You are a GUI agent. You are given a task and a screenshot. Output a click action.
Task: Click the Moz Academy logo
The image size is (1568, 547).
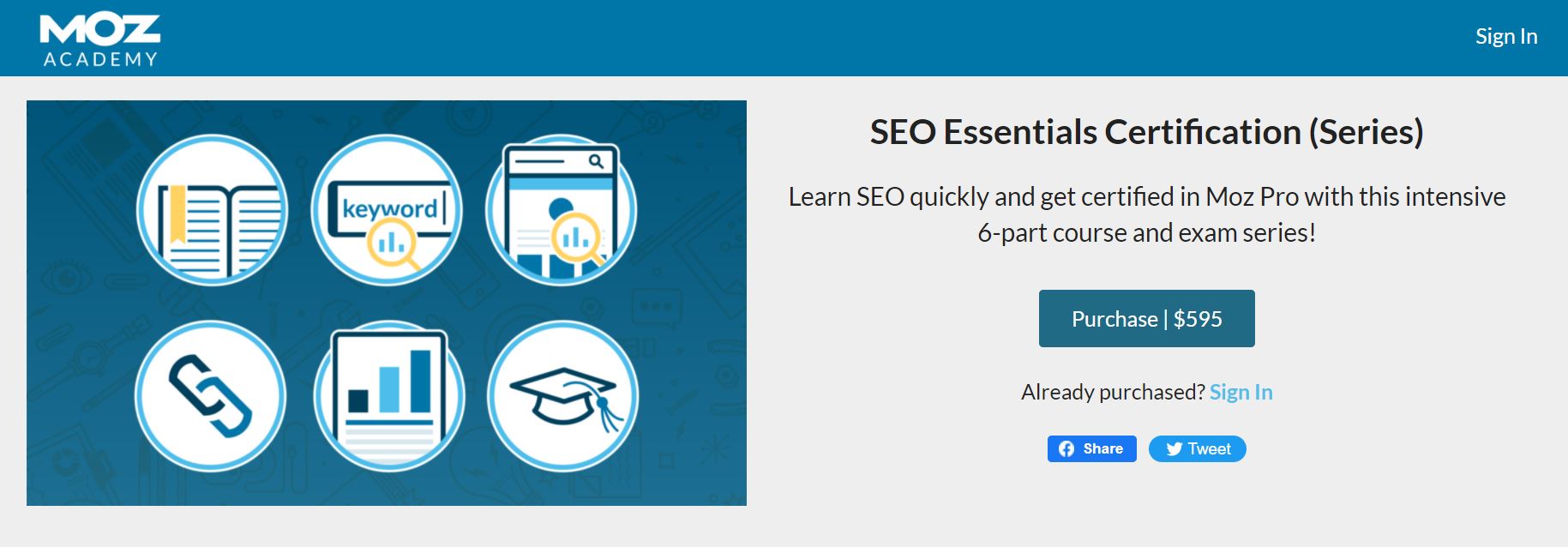(97, 37)
